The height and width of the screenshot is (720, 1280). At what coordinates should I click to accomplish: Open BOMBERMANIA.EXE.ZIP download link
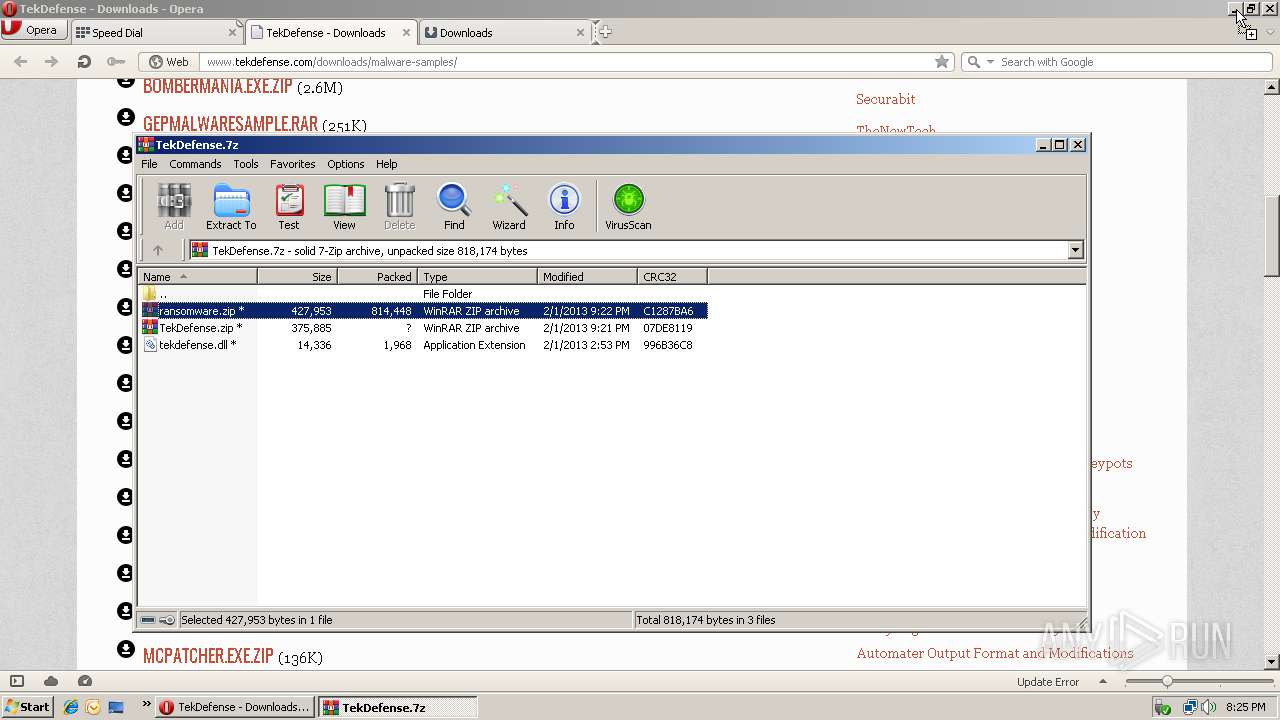pyautogui.click(x=217, y=86)
